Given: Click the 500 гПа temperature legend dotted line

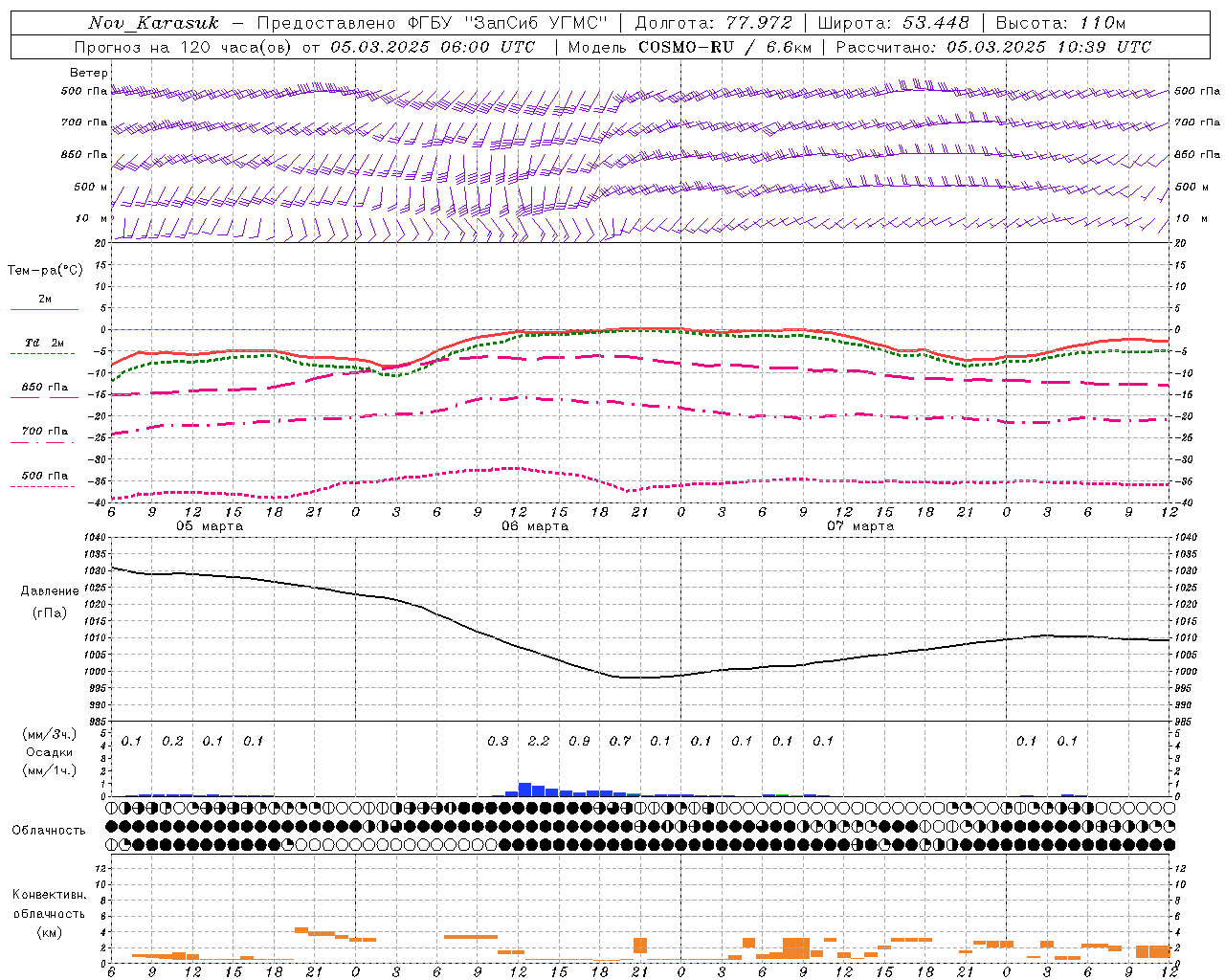Looking at the screenshot, I should (x=43, y=486).
